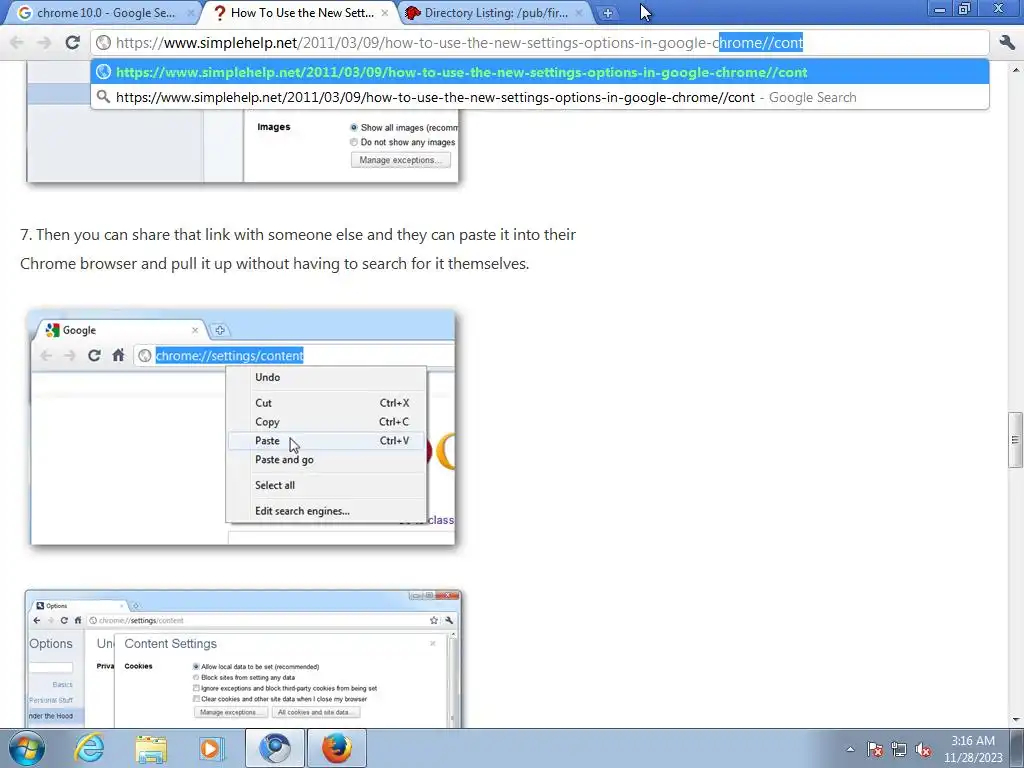Select the Google Search suggestion row
Viewport: 1024px width, 768px height.
tap(540, 97)
